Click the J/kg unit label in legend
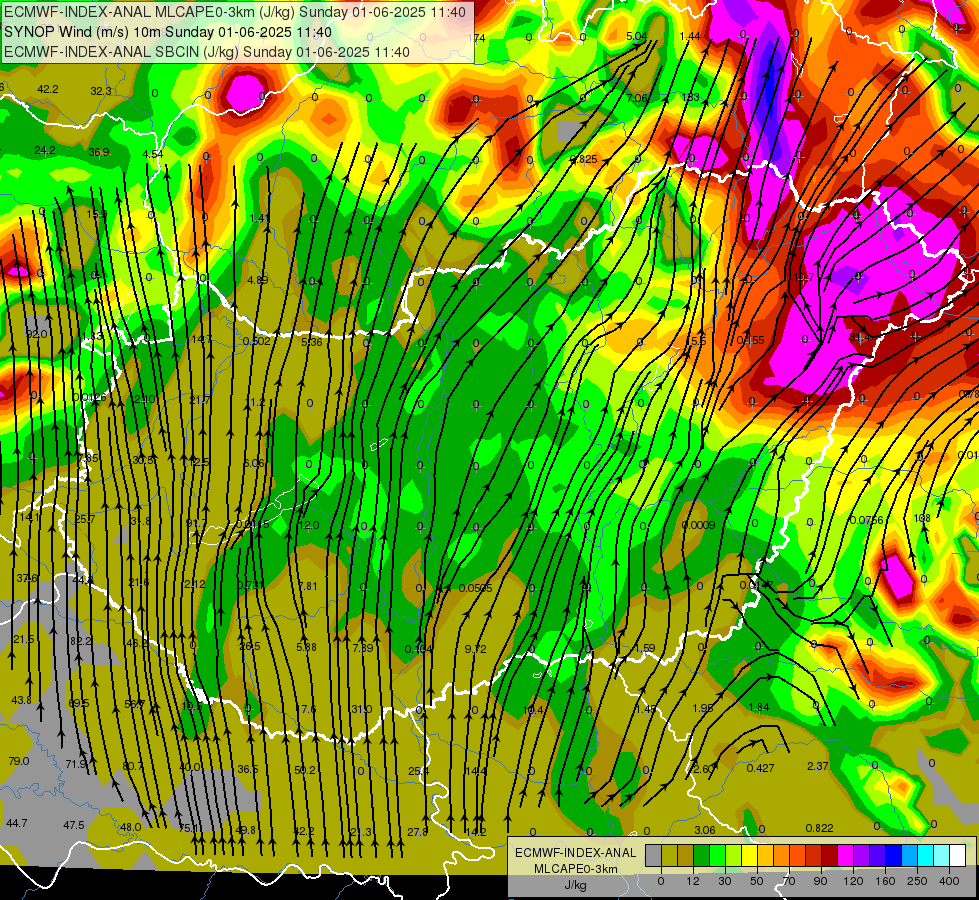979x900 pixels. (575, 885)
